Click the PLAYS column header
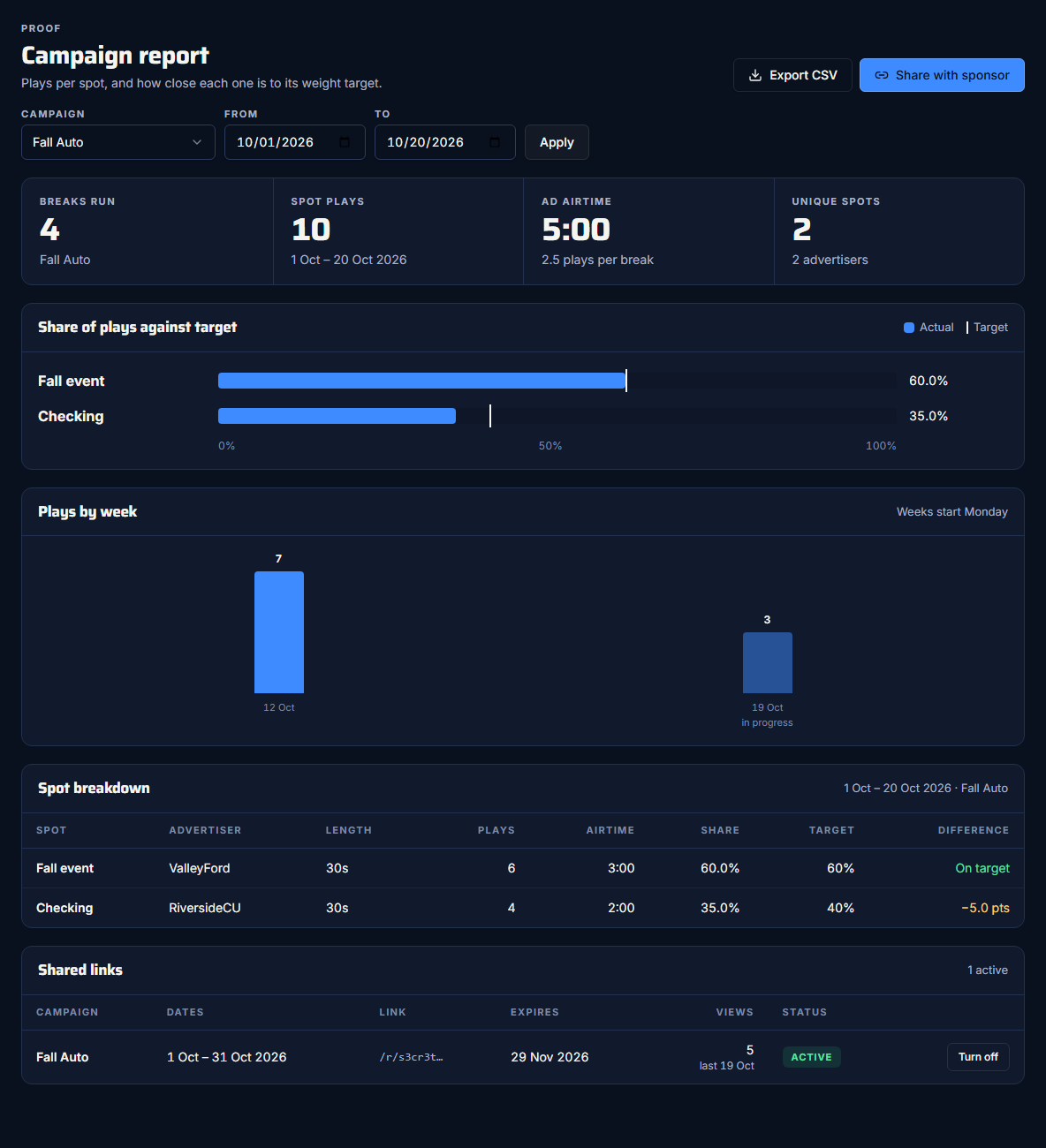Screen dimensions: 1046x1148 tap(496, 830)
